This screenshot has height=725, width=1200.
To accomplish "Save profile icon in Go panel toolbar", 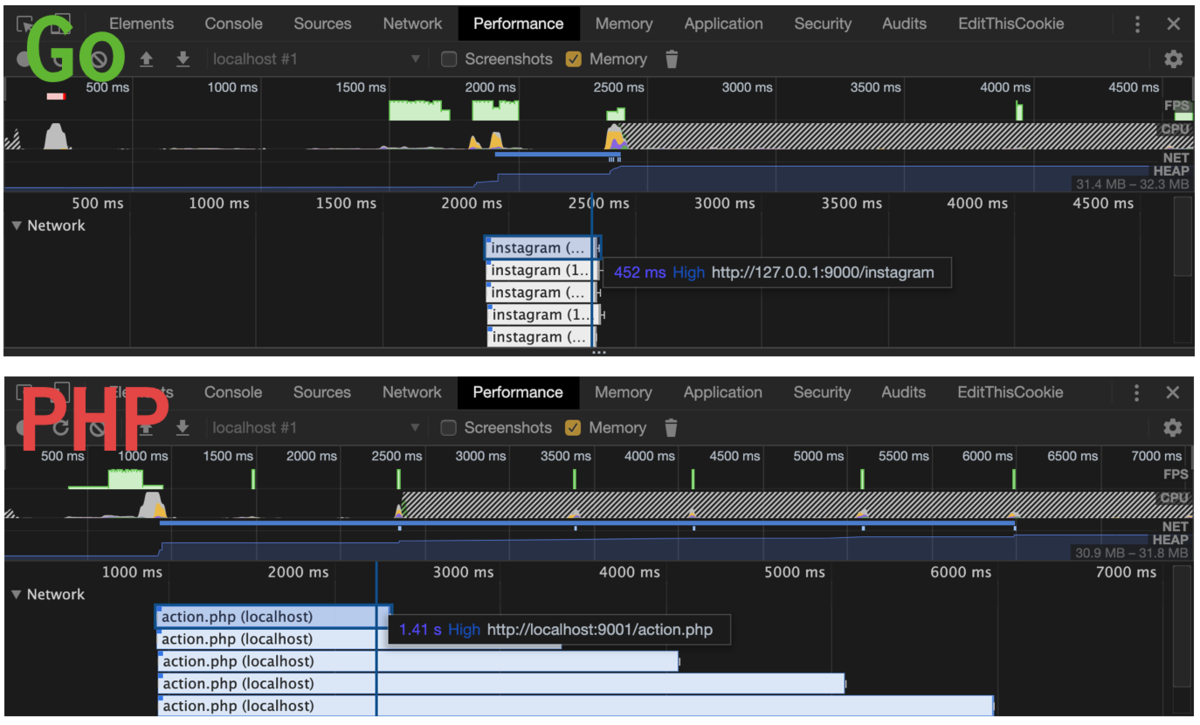I will [183, 59].
